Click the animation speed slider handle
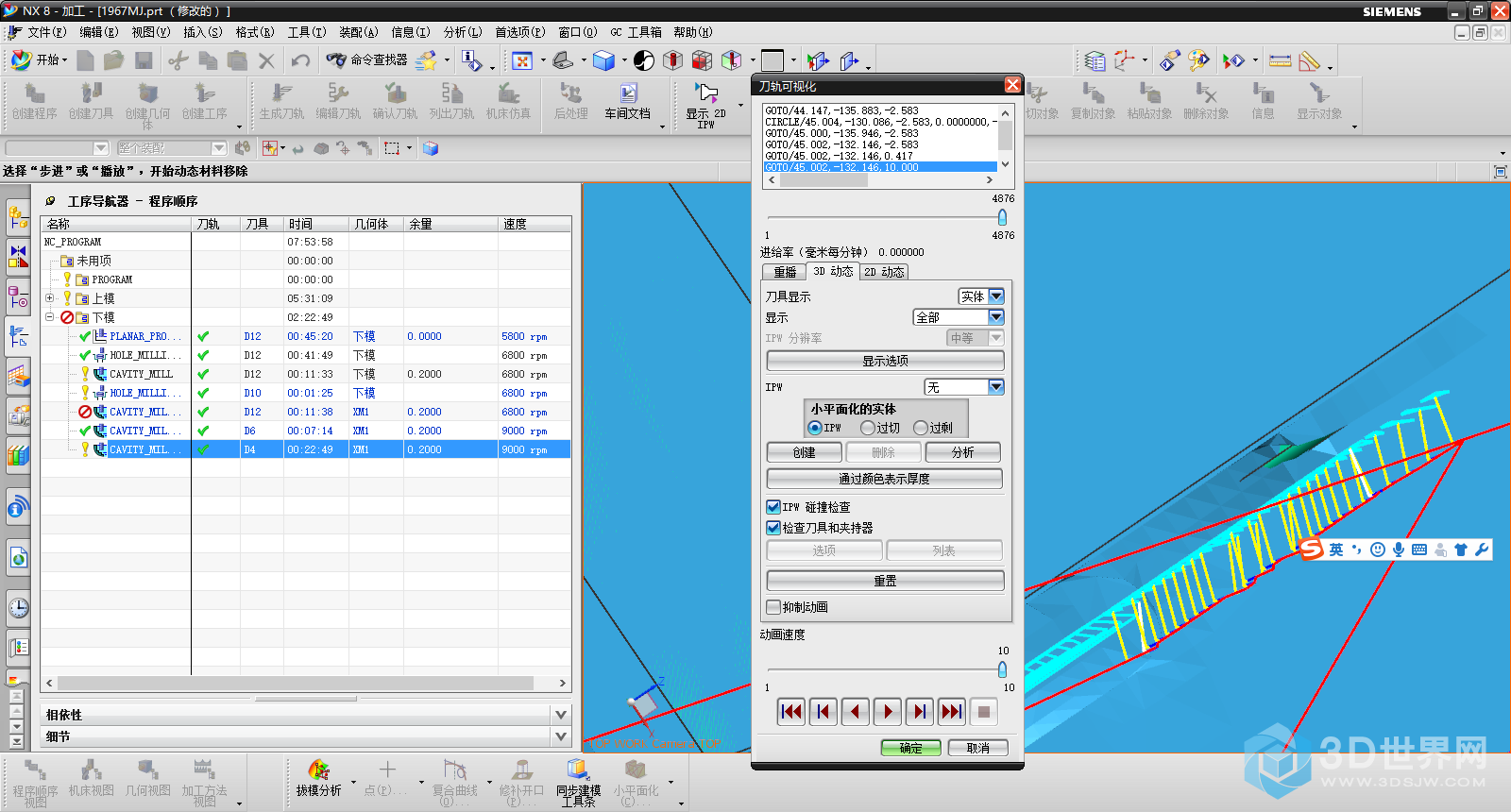Image resolution: width=1511 pixels, height=812 pixels. (x=1002, y=669)
